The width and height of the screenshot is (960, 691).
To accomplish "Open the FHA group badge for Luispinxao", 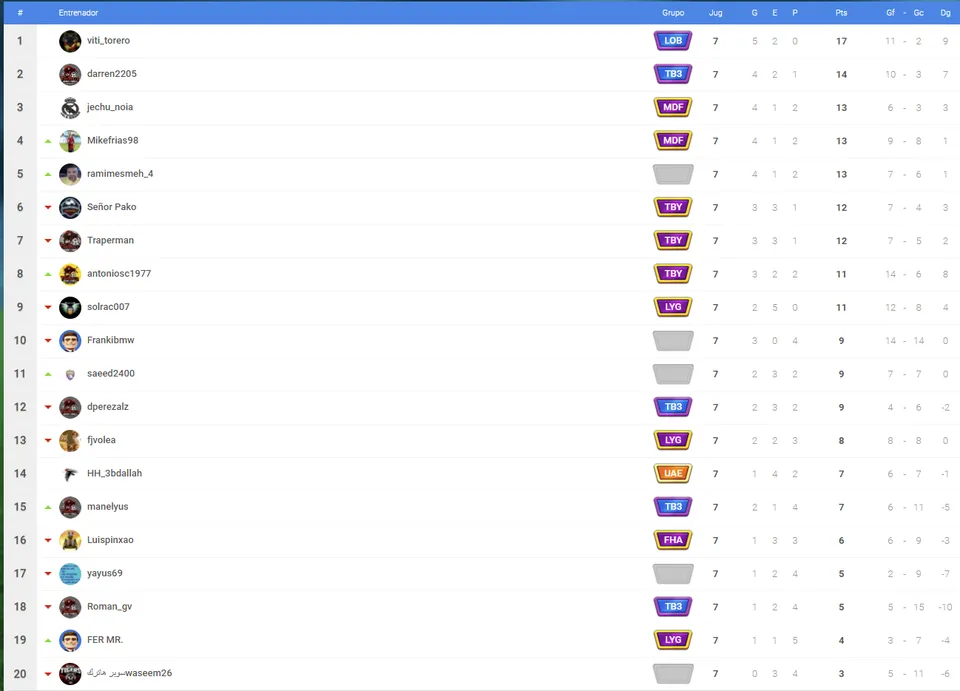I will click(x=673, y=540).
